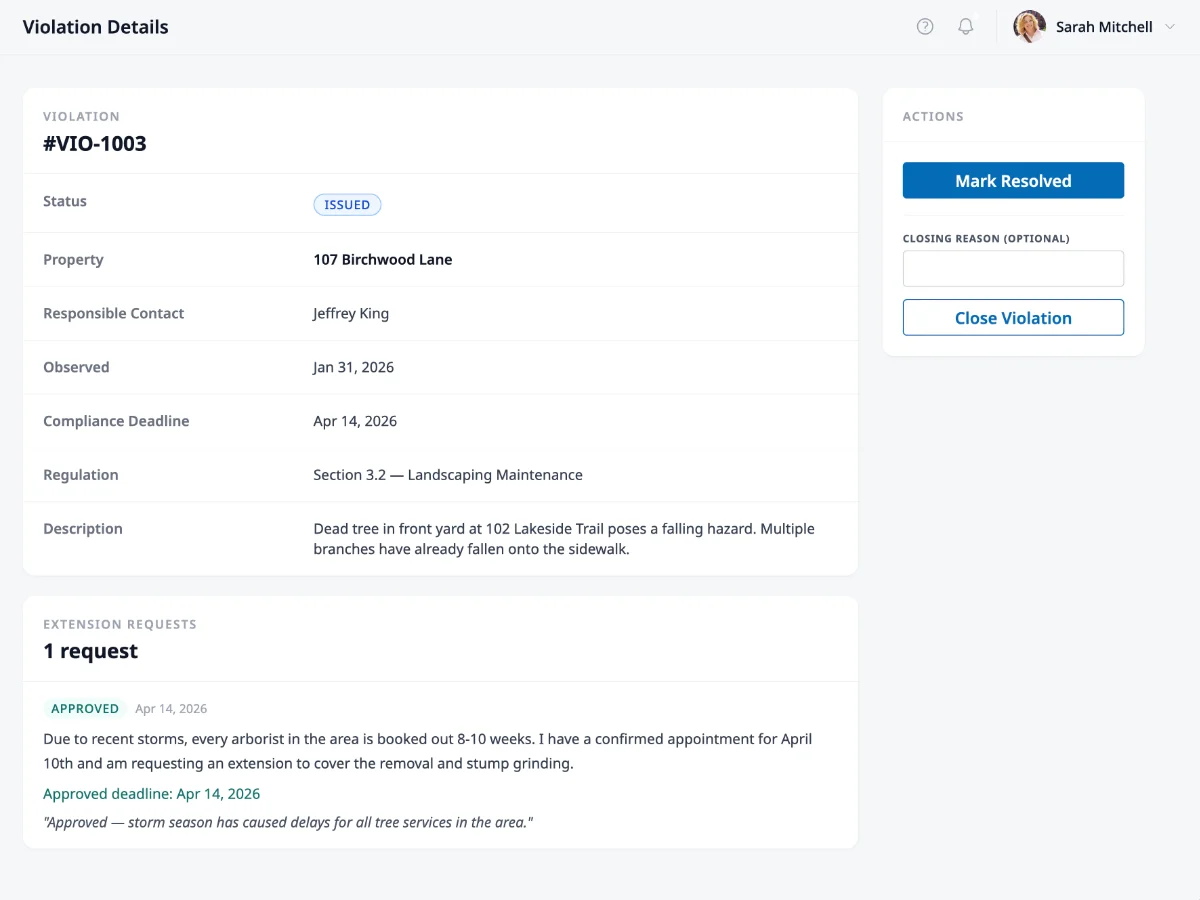
Task: Click responsible contact Jeffrey King
Action: [350, 313]
